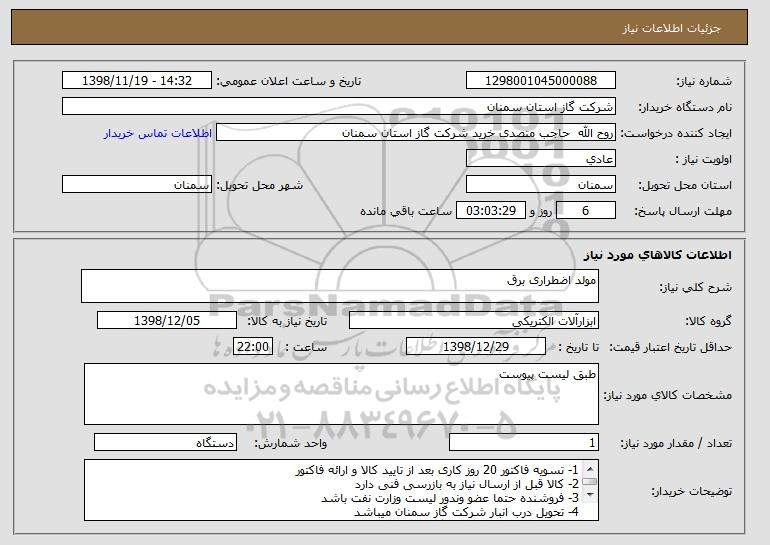This screenshot has height=545, width=770.
Task: Click the general description box مولد اضطراری برق
Action: coord(340,286)
